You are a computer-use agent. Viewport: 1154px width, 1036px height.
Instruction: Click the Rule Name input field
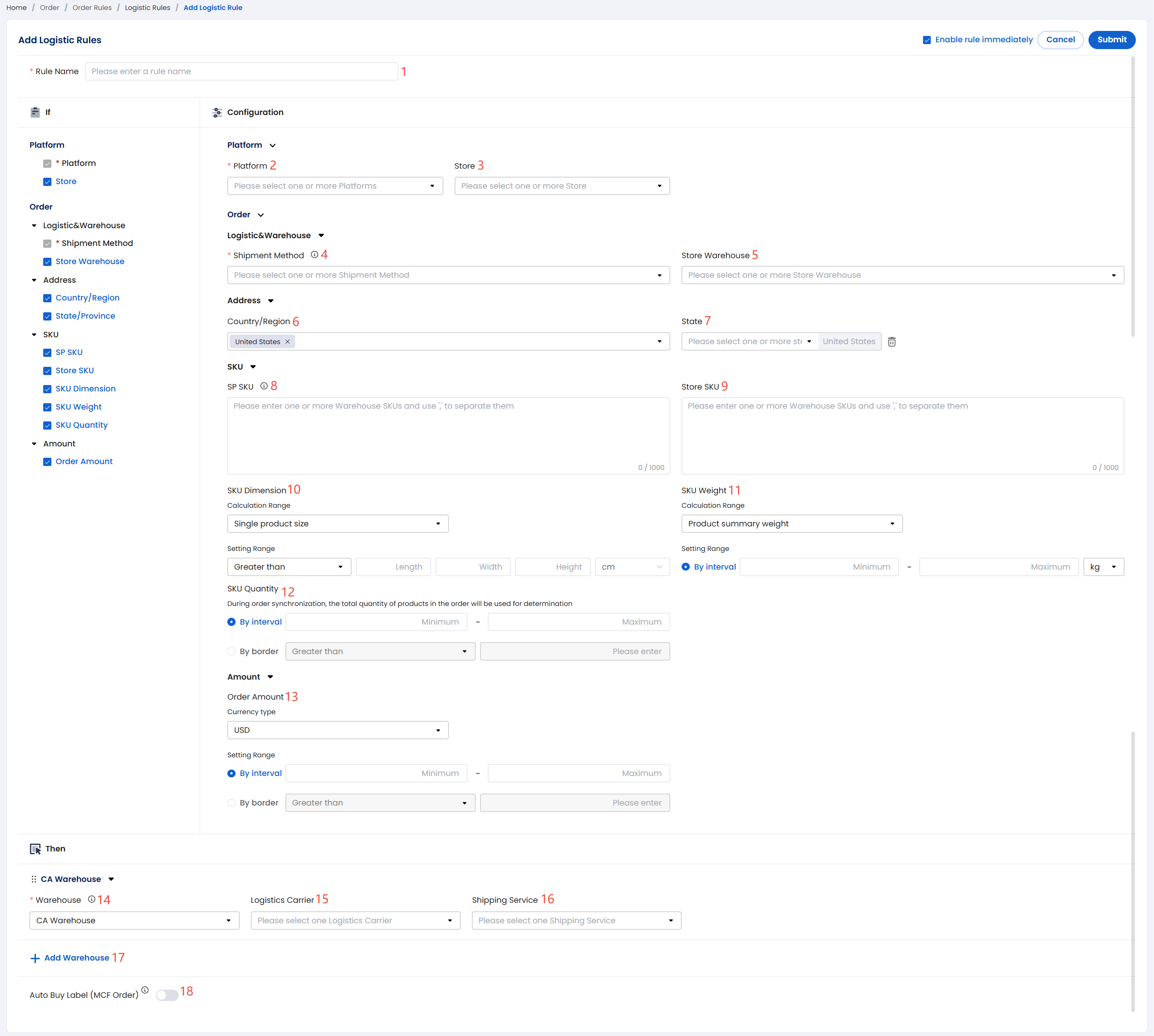click(x=242, y=71)
